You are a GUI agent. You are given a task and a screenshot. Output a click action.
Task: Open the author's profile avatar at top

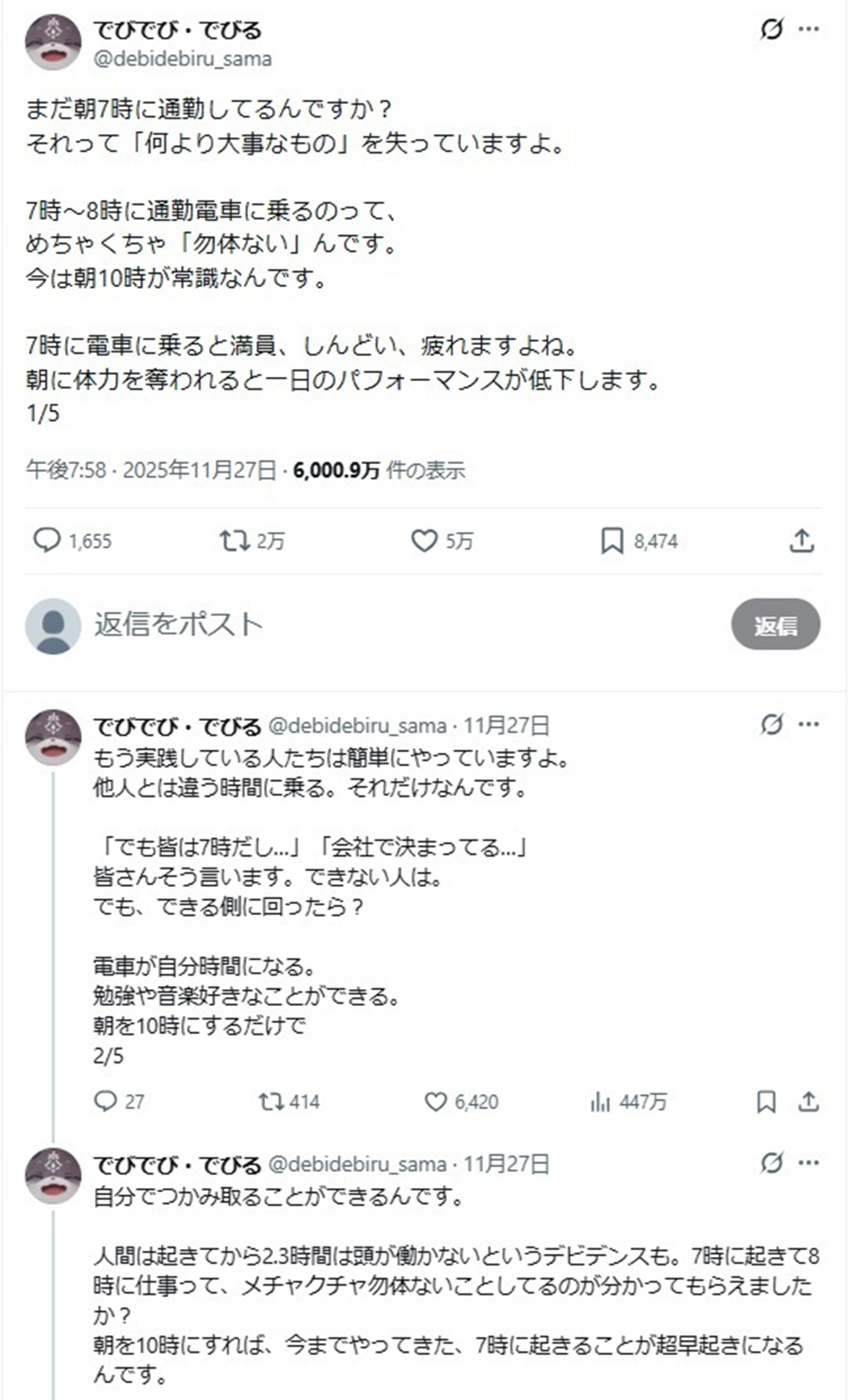coord(53,43)
